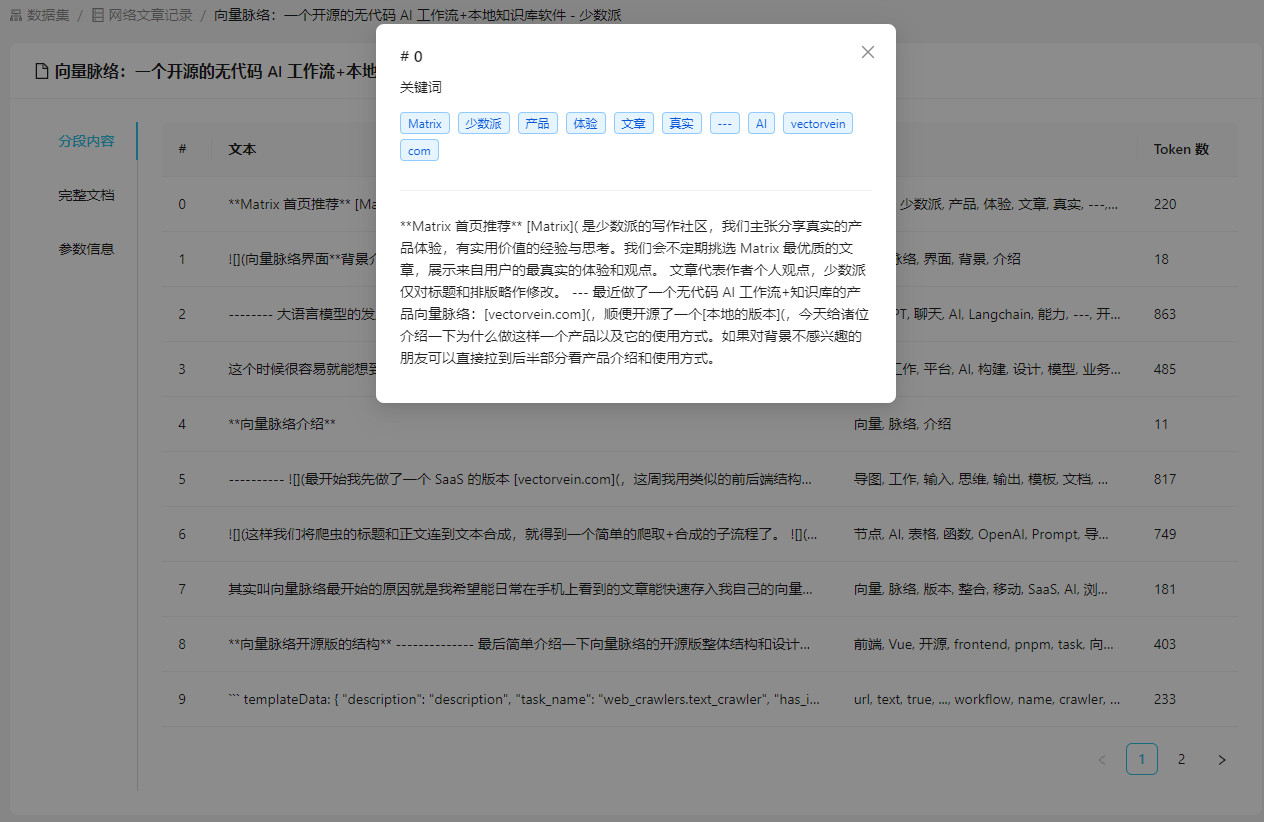Click keywords cell 向量, 脉络, 介绍
The width and height of the screenshot is (1264, 822).
(902, 424)
